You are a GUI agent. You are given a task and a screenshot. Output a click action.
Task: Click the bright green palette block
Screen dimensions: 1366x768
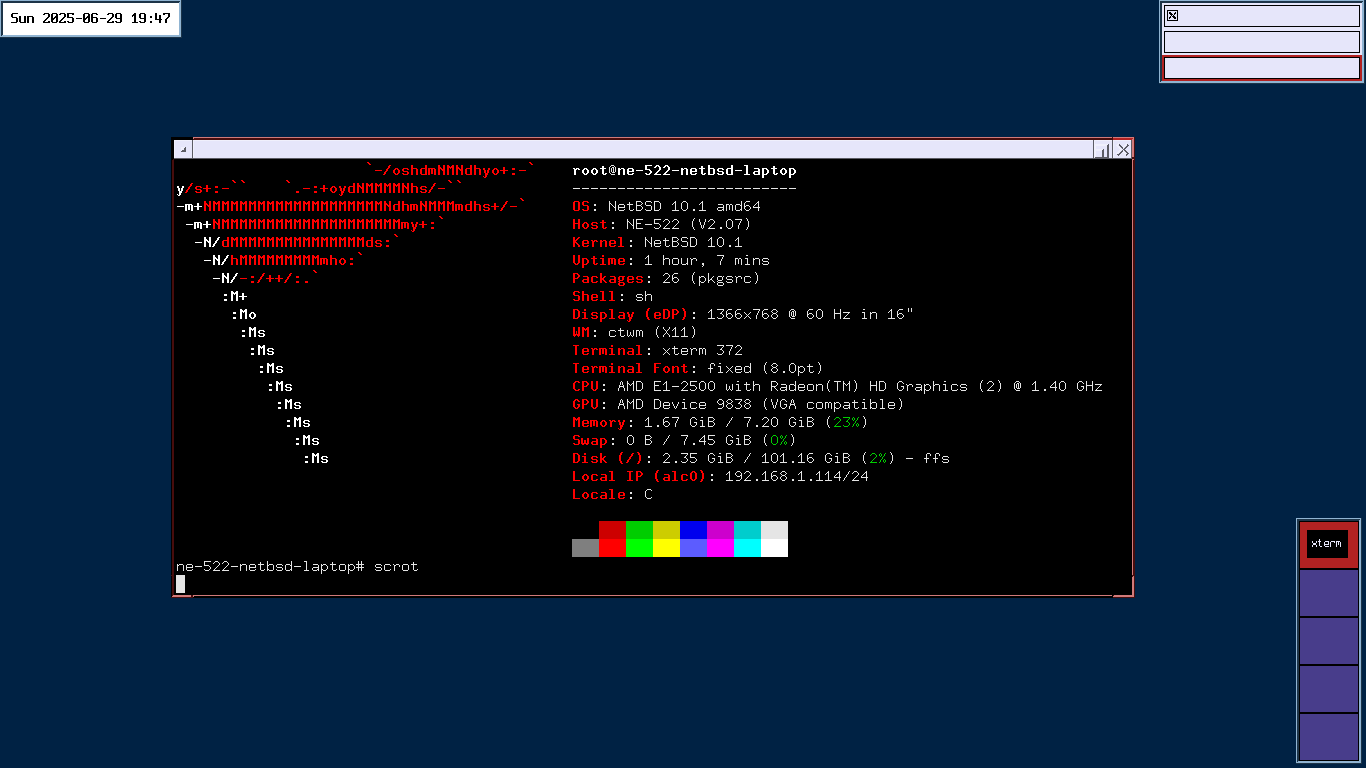point(639,548)
